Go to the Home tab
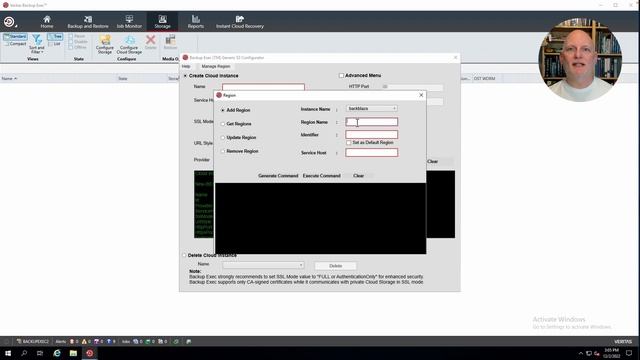This screenshot has height=360, width=640. (x=47, y=22)
